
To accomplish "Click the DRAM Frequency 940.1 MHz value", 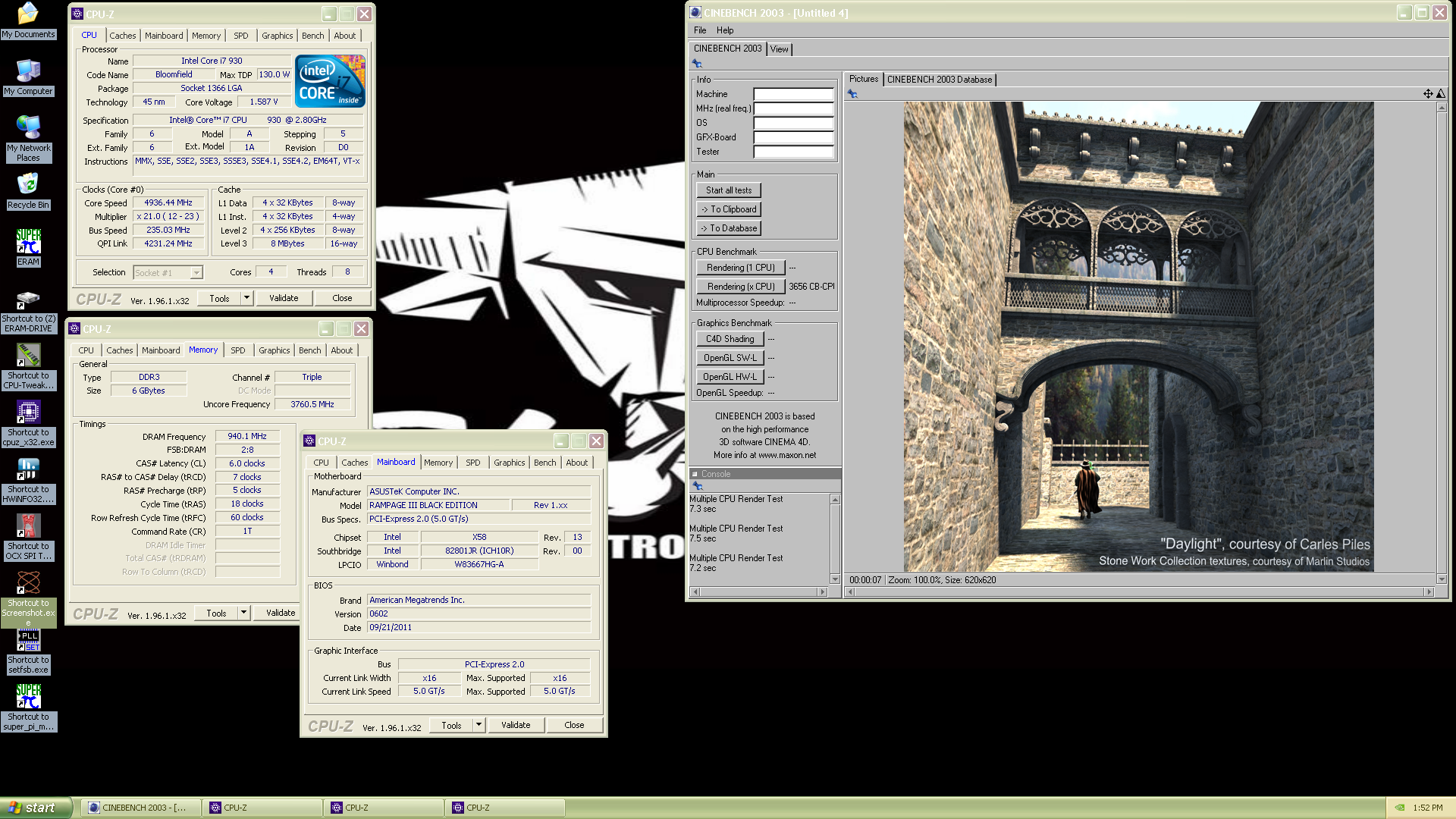I will [x=247, y=437].
